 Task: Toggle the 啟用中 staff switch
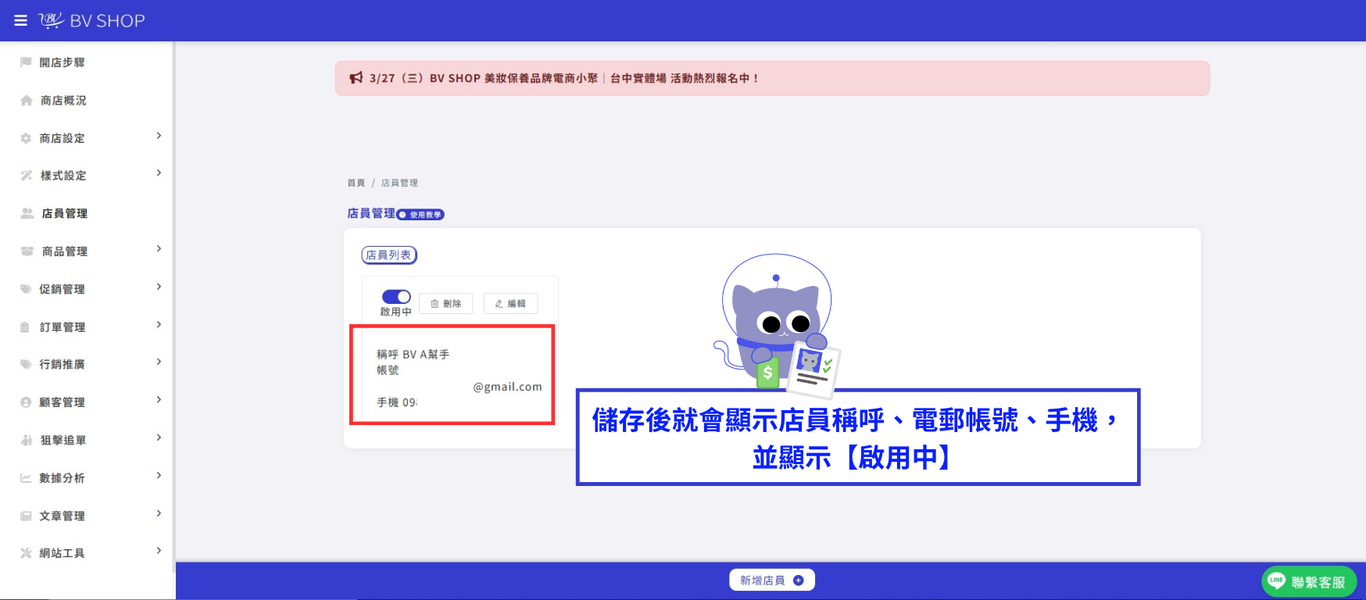click(396, 297)
